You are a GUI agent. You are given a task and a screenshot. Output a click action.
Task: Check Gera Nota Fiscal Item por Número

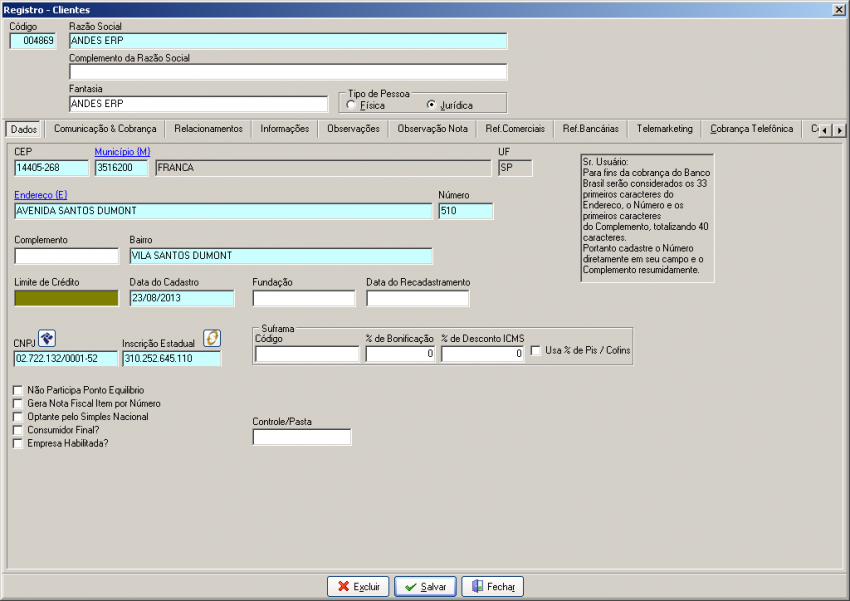tap(18, 404)
